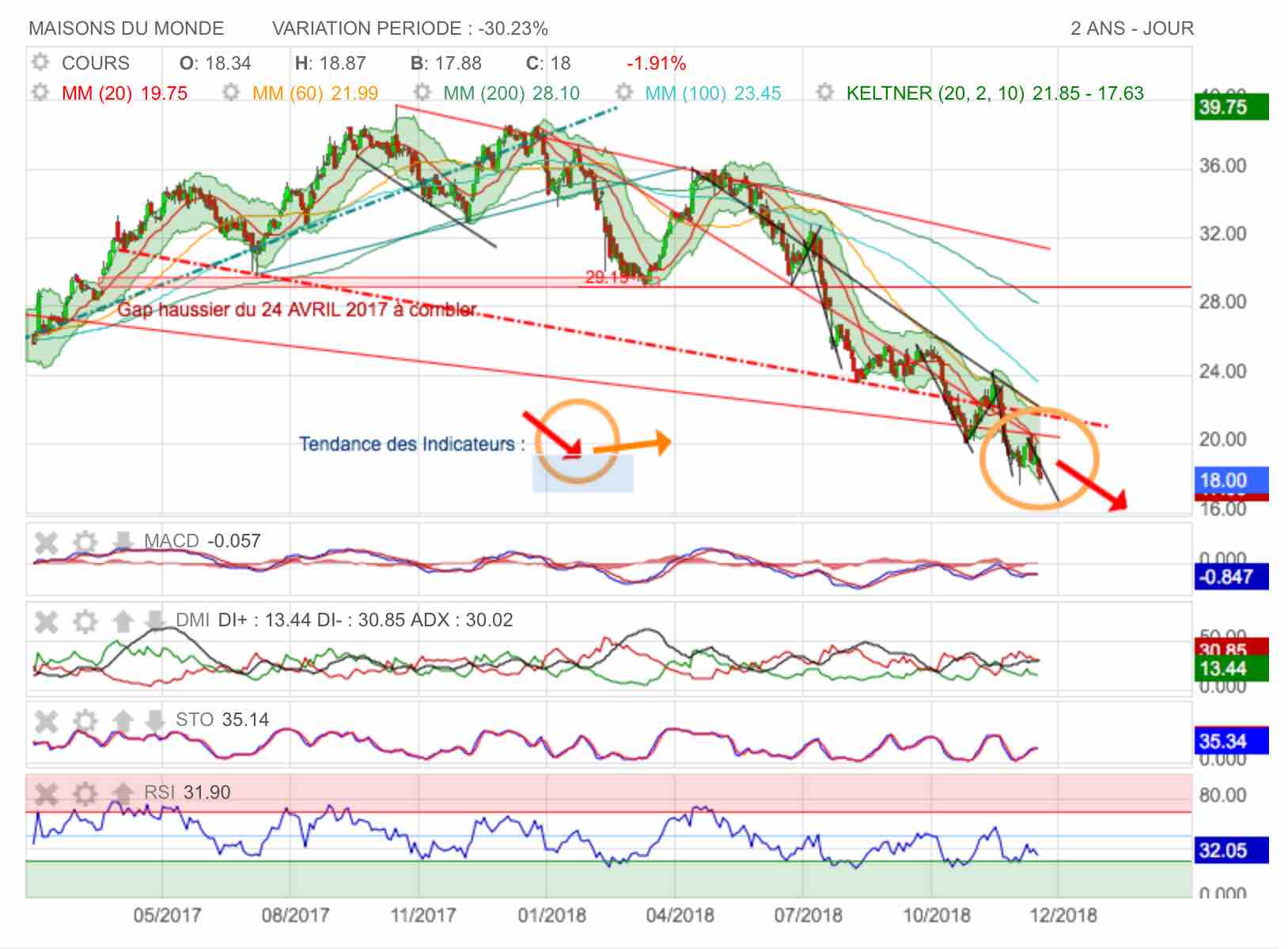Click the 10/2018 date on time axis
This screenshot has width=1288, height=949.
tap(937, 916)
